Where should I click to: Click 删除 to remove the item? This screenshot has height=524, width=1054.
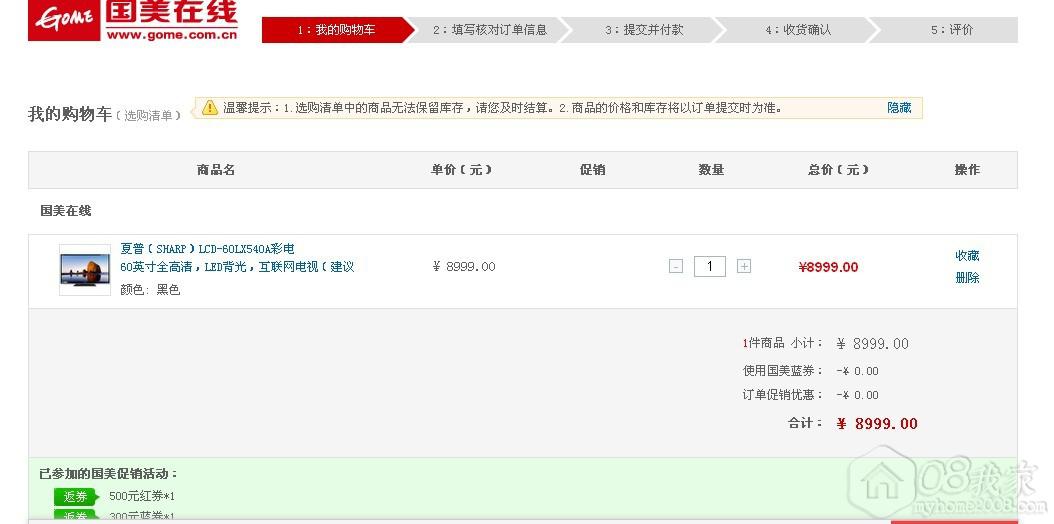pos(967,278)
